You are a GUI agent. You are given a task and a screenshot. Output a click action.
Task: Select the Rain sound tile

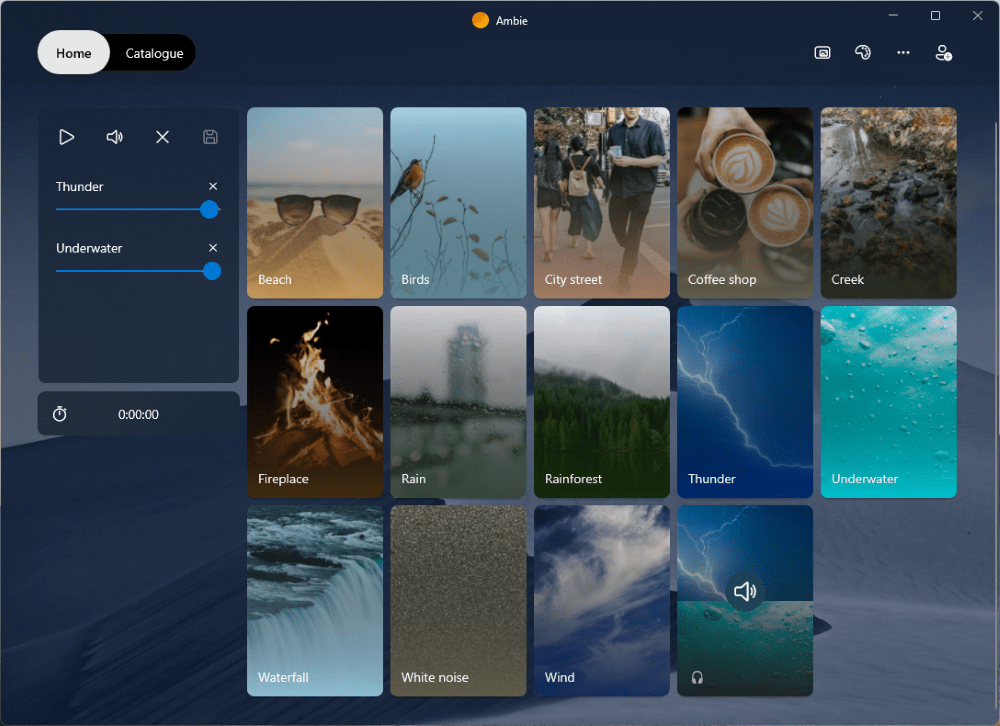pos(459,402)
